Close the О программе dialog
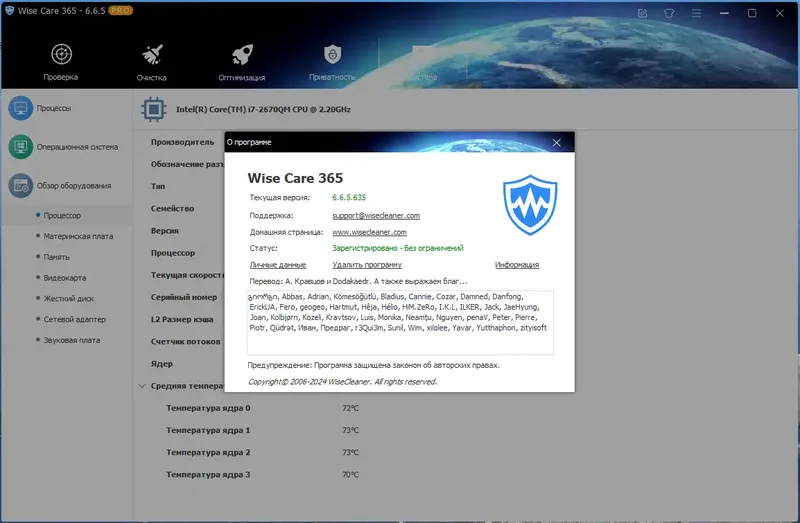The image size is (800, 523). coord(557,143)
